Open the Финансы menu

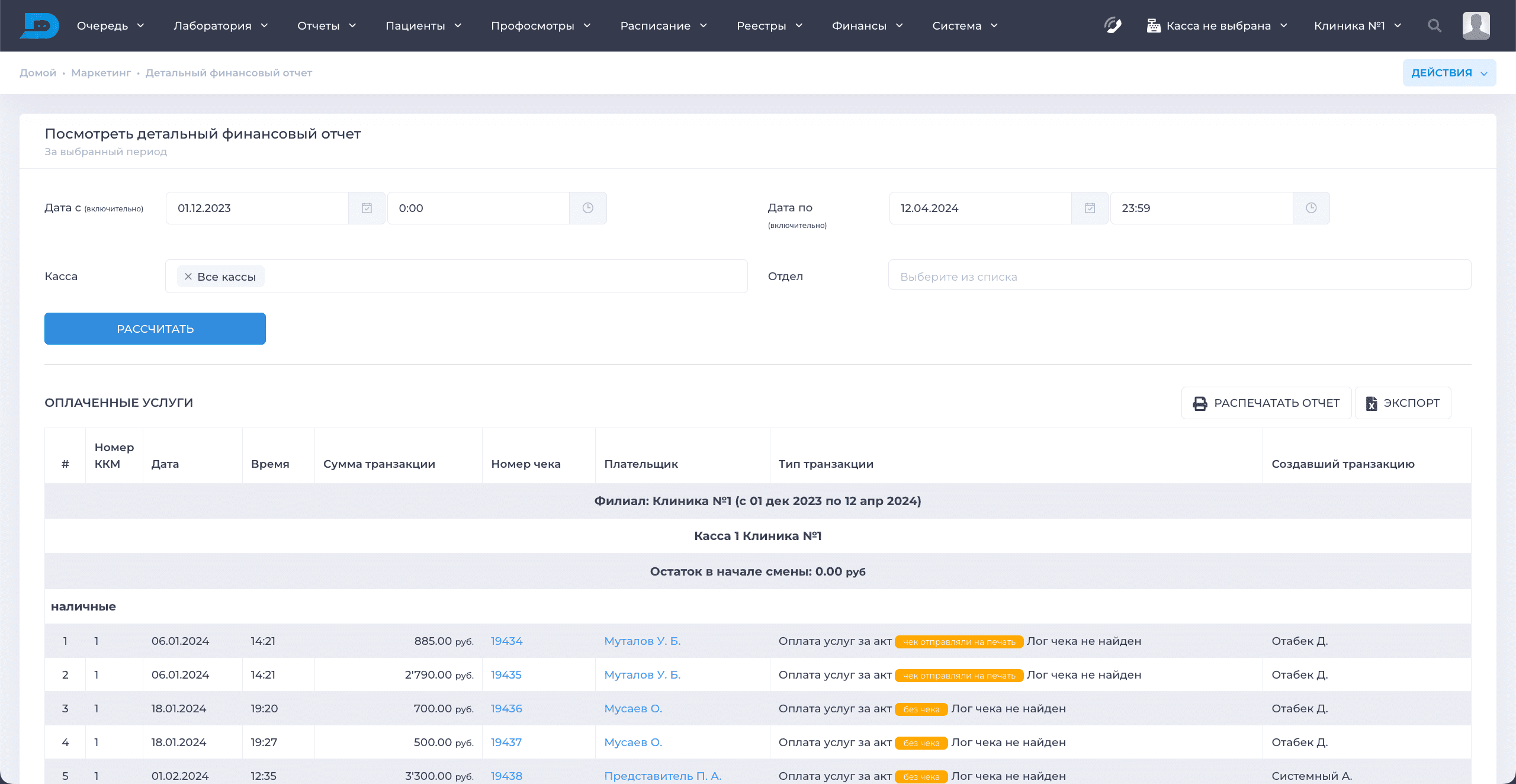point(867,25)
